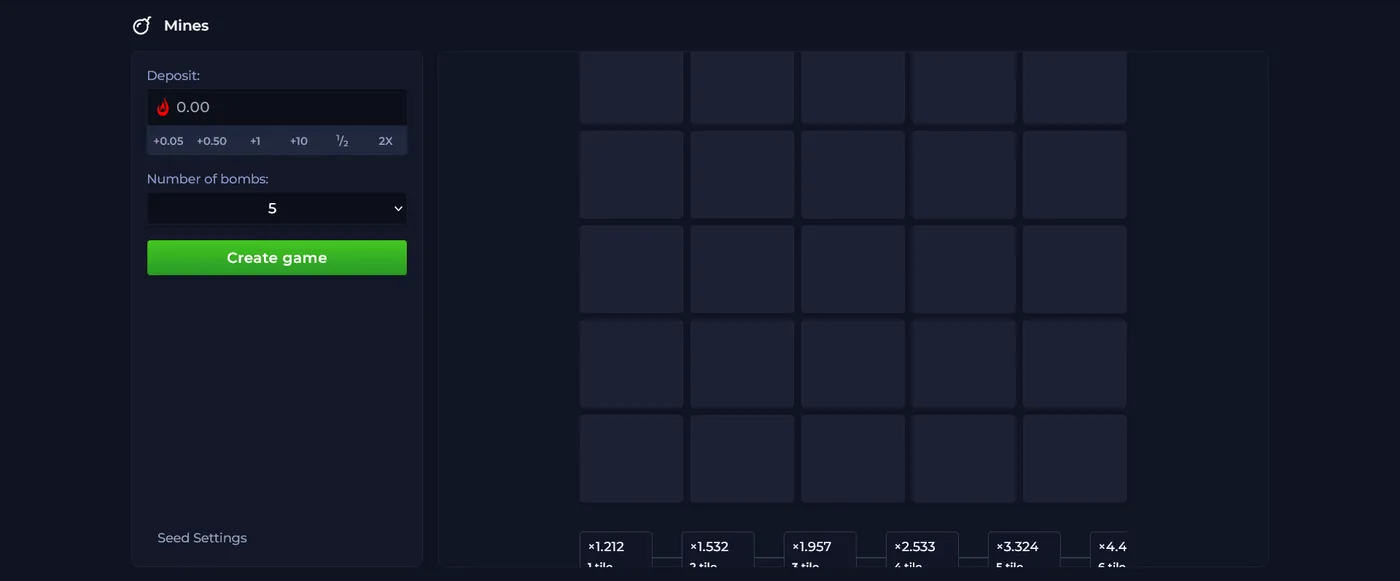Open the Number of bombs dropdown
This screenshot has width=1400, height=581.
(277, 209)
